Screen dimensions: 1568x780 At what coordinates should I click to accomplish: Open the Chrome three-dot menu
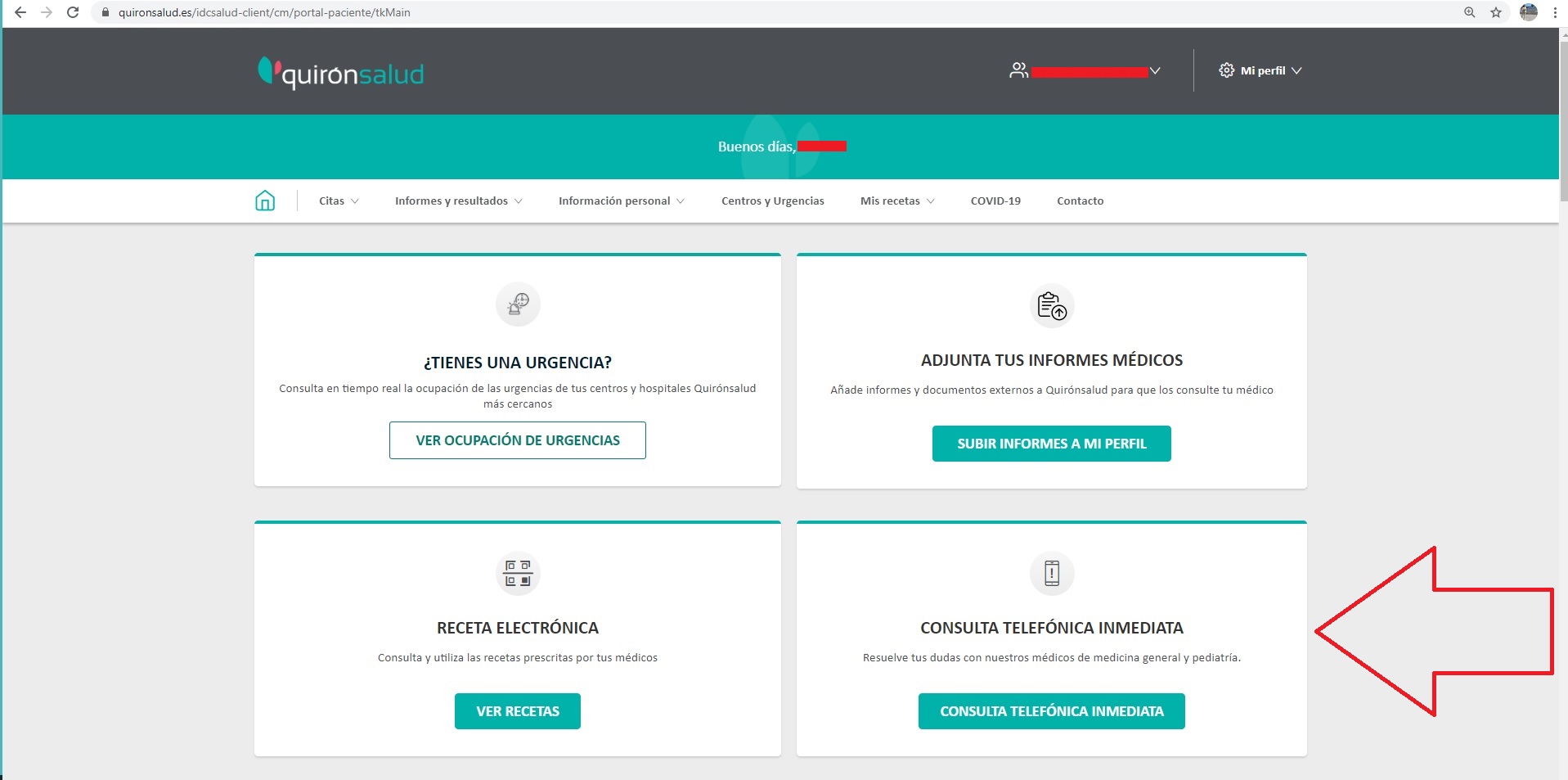(x=1555, y=12)
